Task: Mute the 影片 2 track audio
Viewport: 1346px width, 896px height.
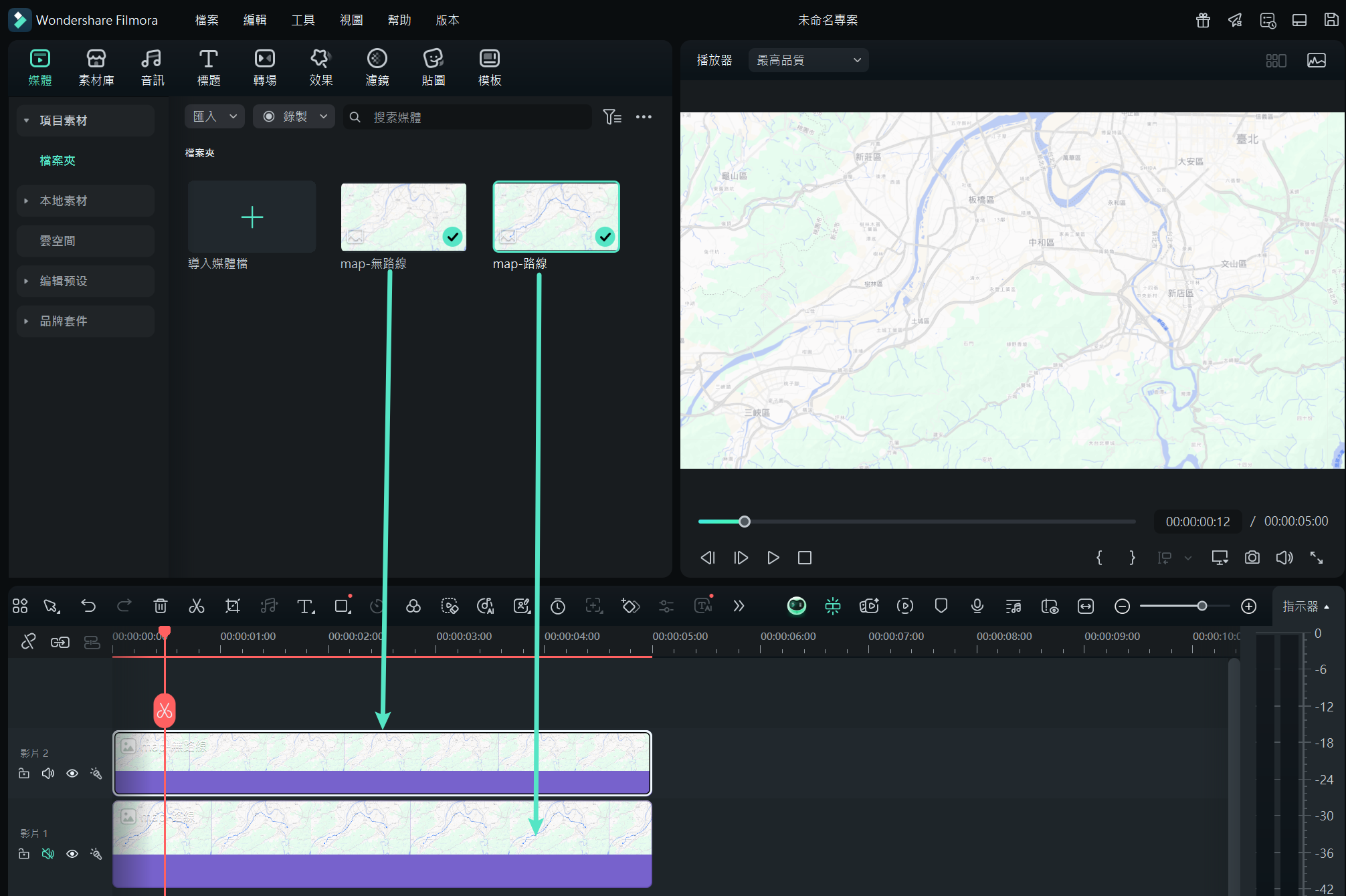Action: (x=48, y=774)
